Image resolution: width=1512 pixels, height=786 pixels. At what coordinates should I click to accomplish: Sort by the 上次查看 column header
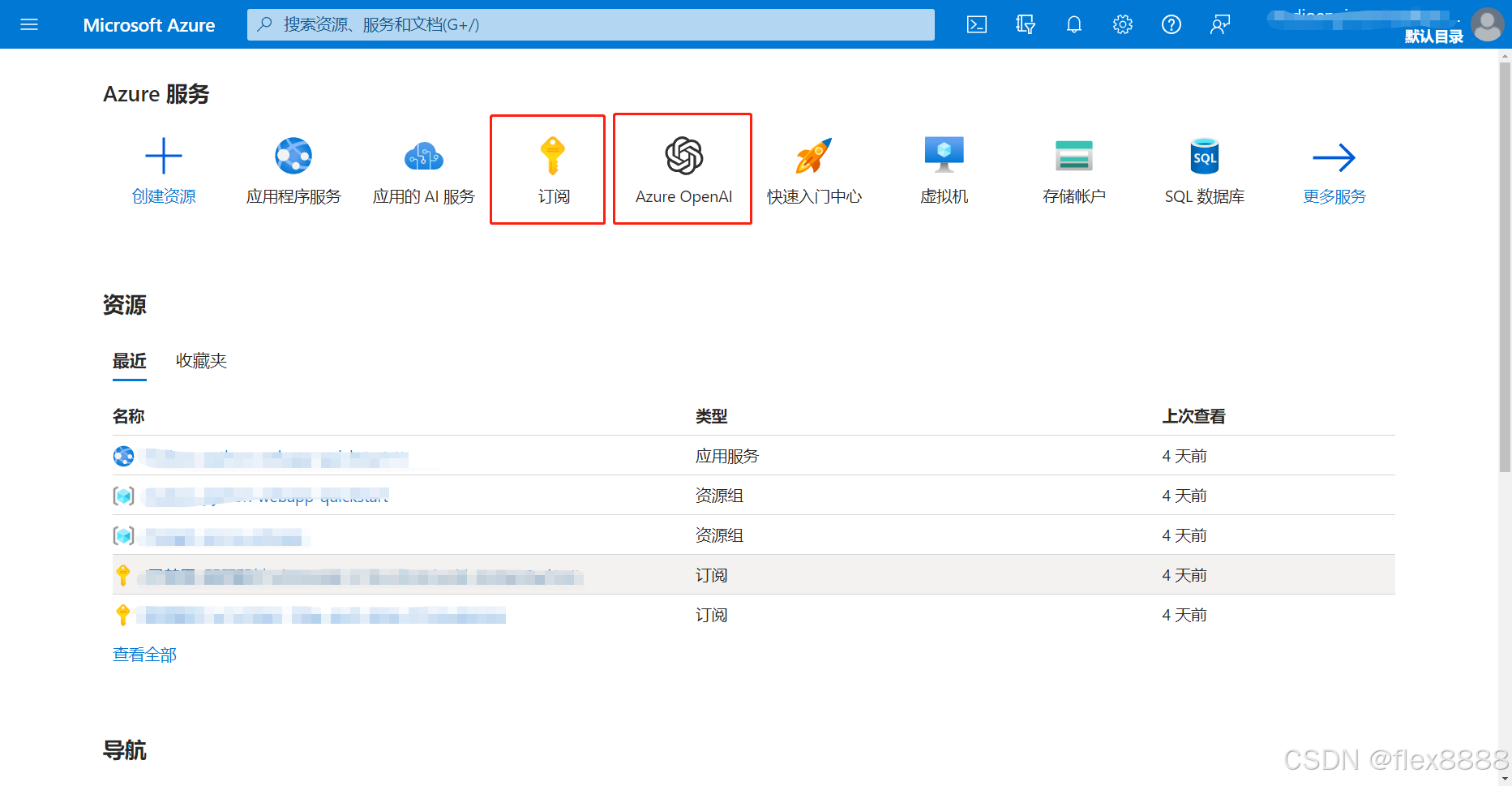coord(1193,416)
